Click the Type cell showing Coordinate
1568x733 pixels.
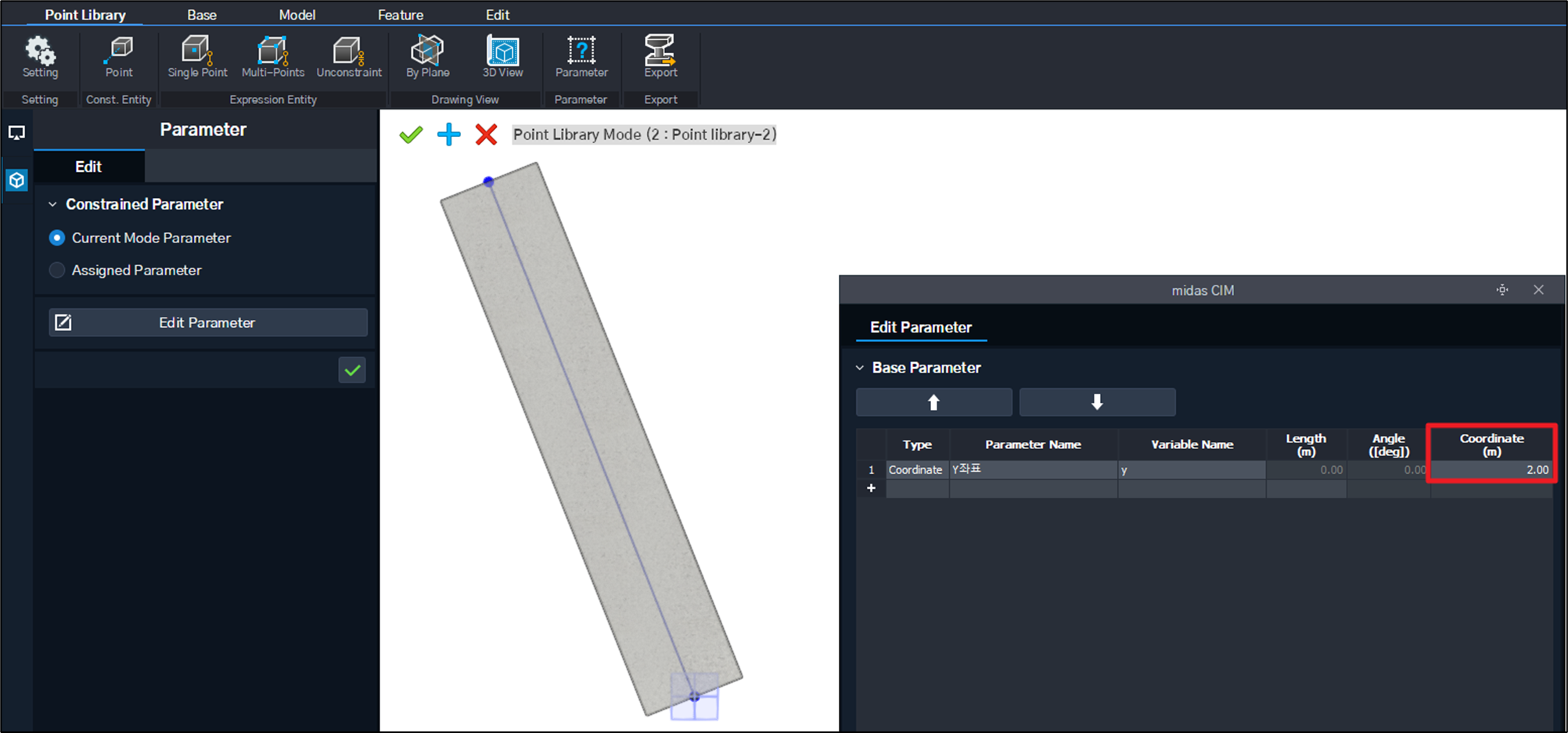[916, 469]
